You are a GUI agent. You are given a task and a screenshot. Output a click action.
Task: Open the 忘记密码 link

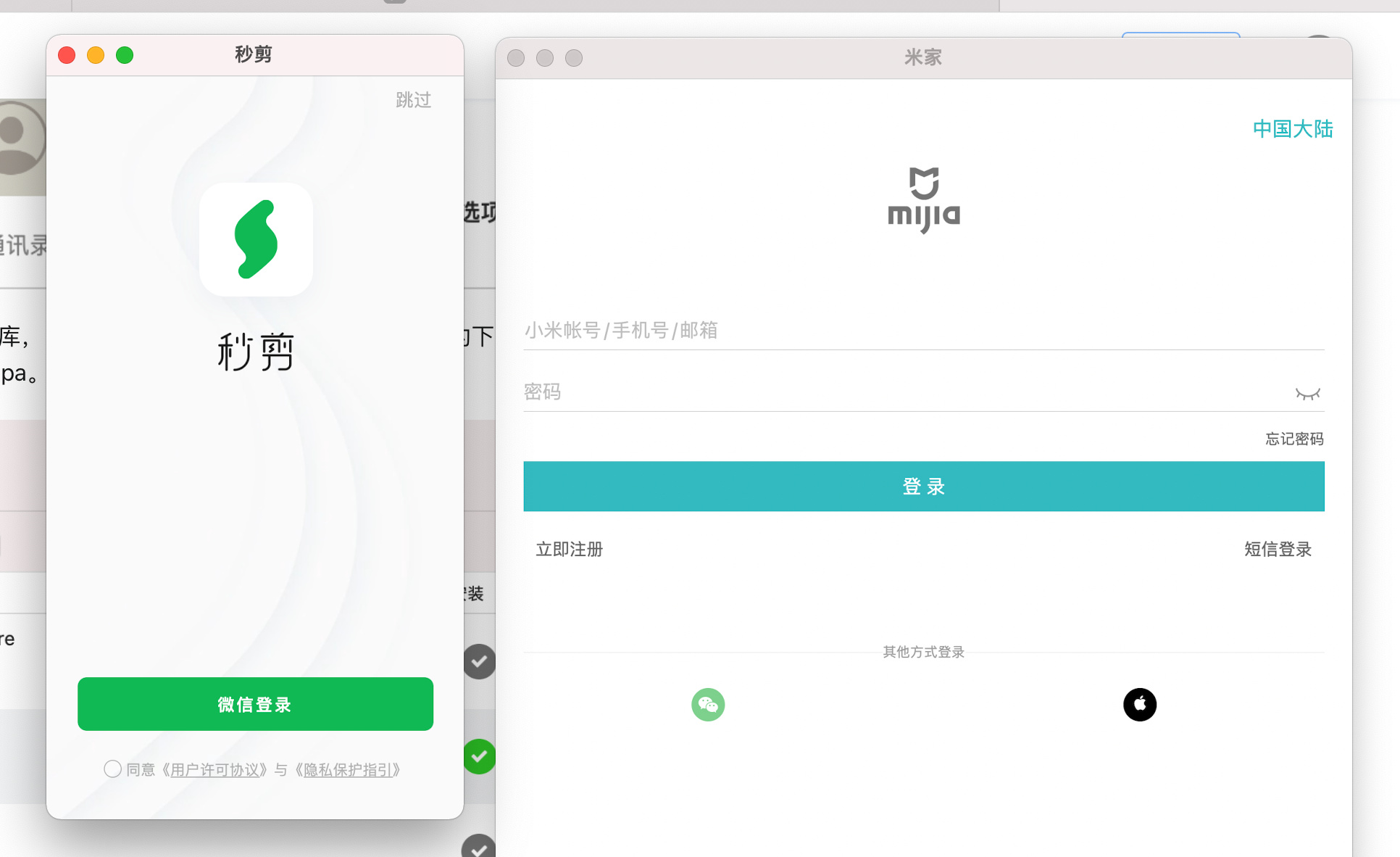click(1294, 438)
